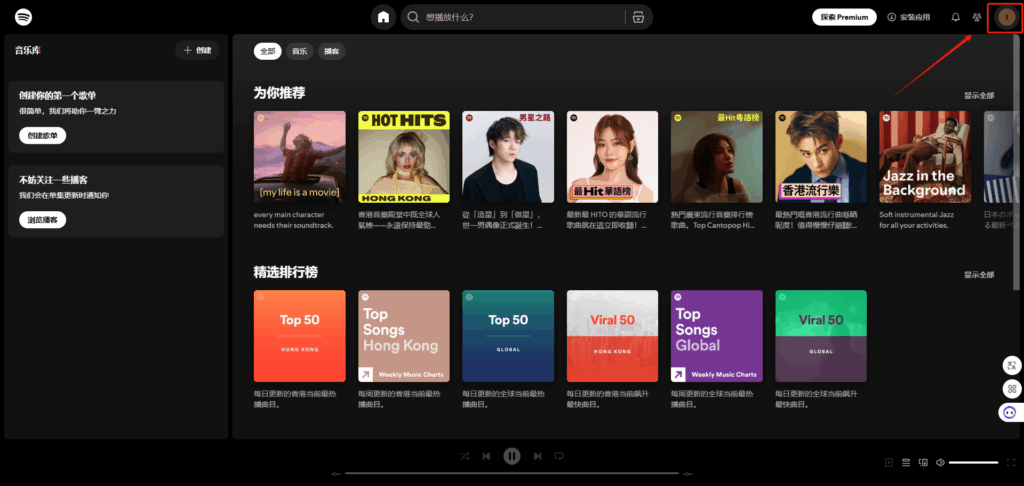Go to Home via house icon
This screenshot has height=486, width=1024.
pyautogui.click(x=383, y=17)
